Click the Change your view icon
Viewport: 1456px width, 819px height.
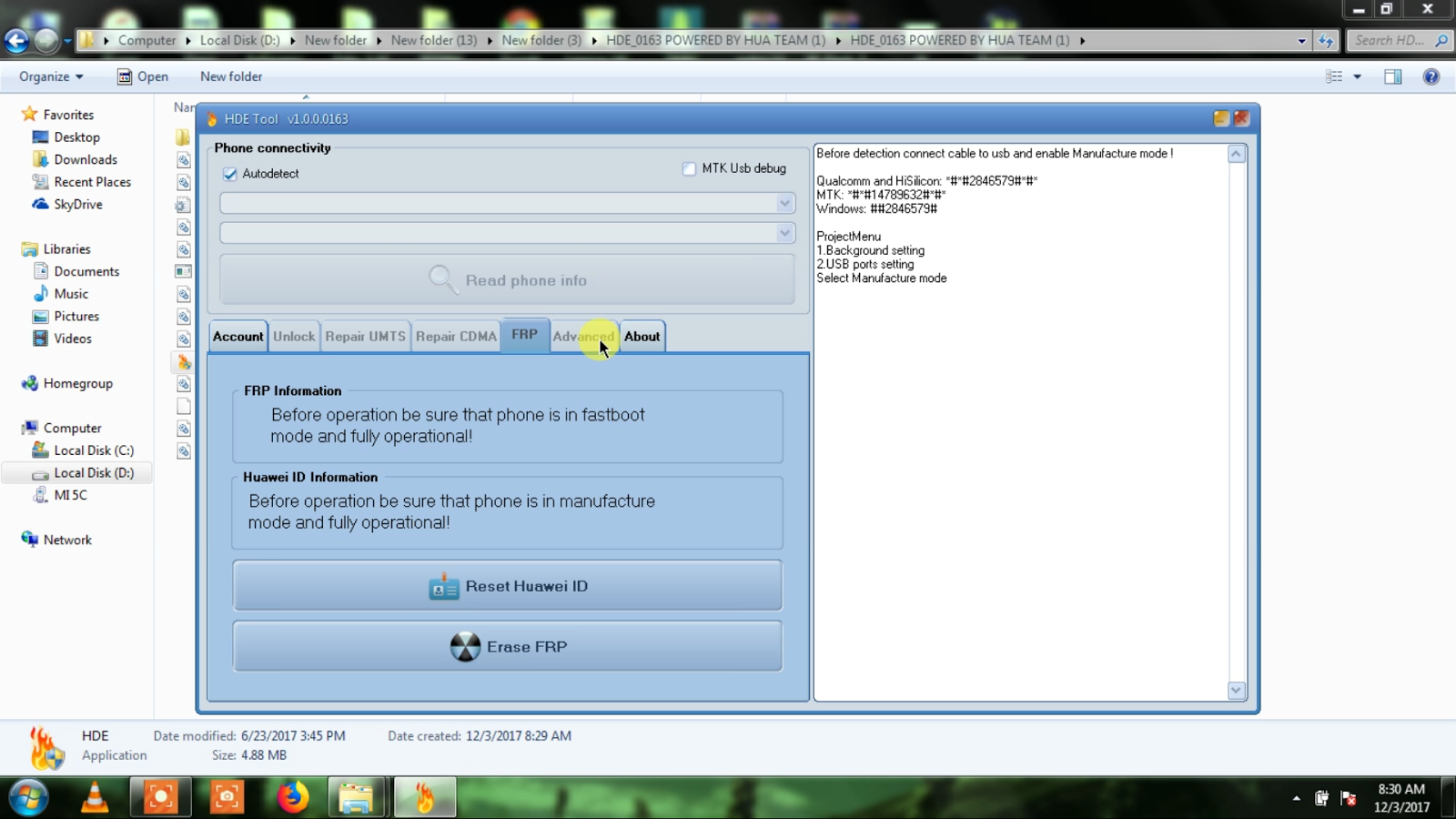pyautogui.click(x=1334, y=76)
